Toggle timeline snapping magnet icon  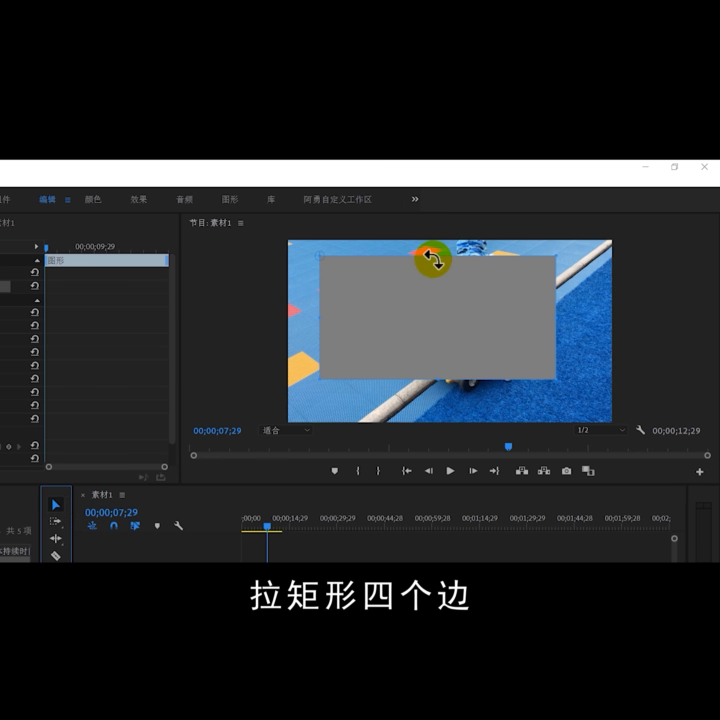tap(114, 526)
